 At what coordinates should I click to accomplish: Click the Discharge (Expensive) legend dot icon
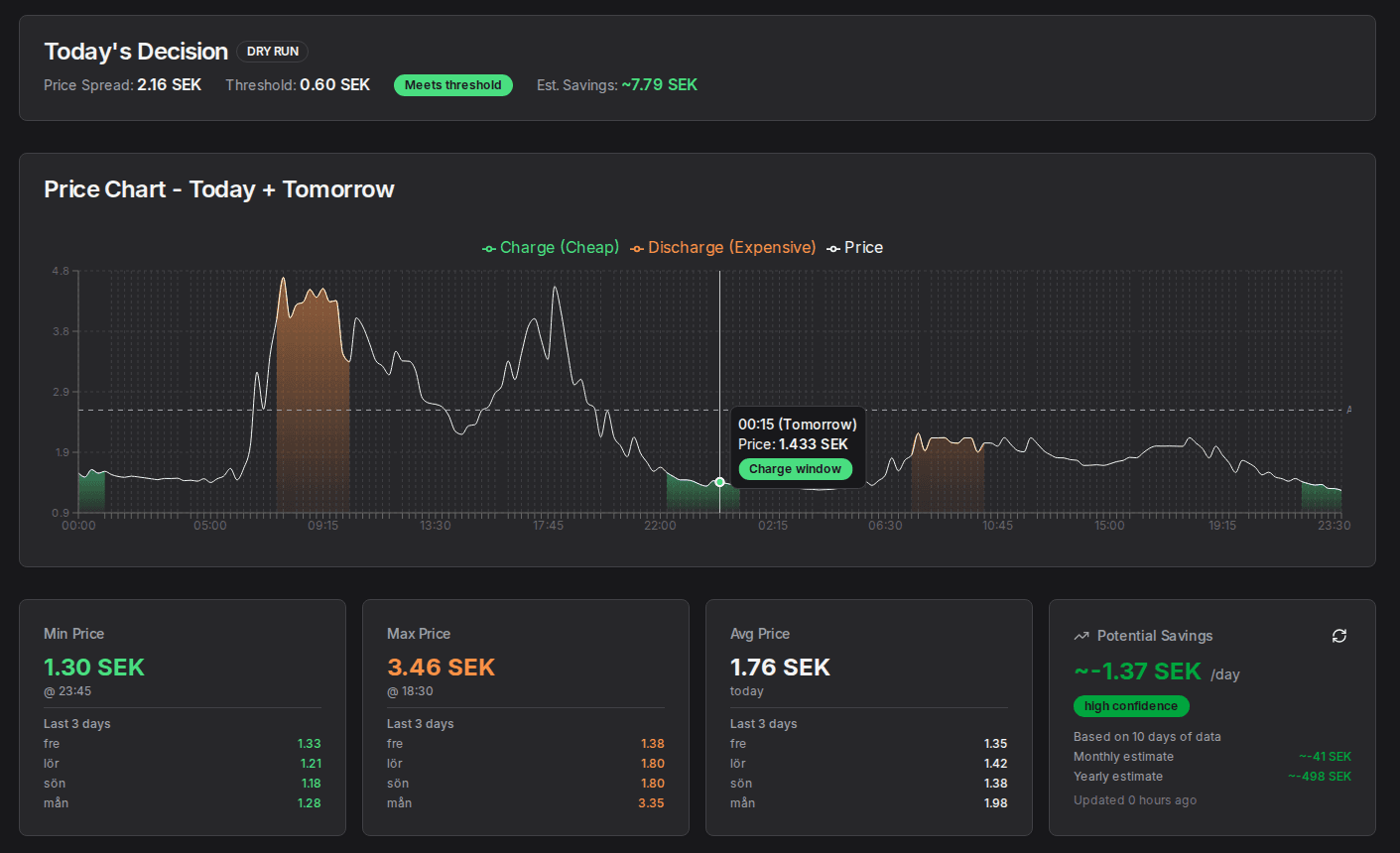(636, 247)
